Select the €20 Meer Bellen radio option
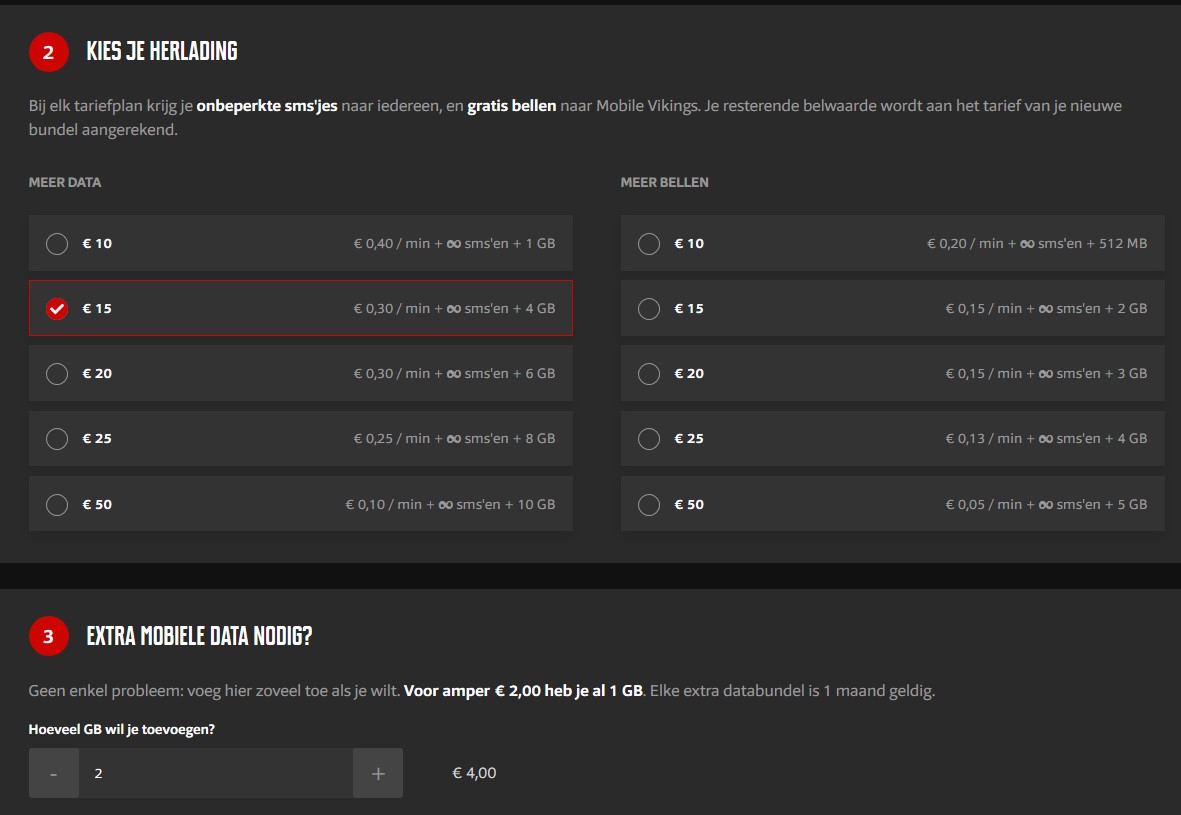The height and width of the screenshot is (815, 1181). point(649,373)
